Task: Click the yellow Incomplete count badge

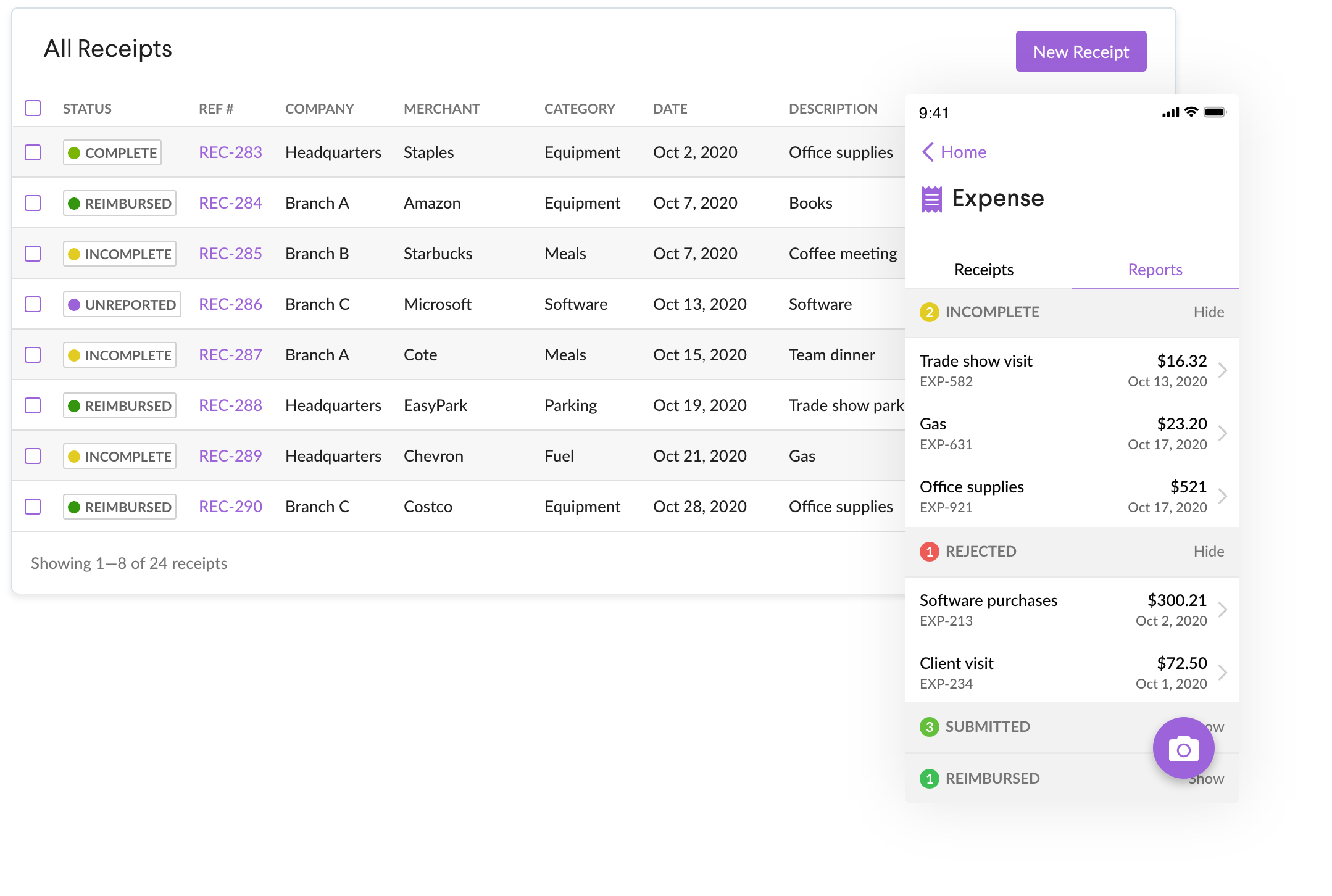Action: 930,312
